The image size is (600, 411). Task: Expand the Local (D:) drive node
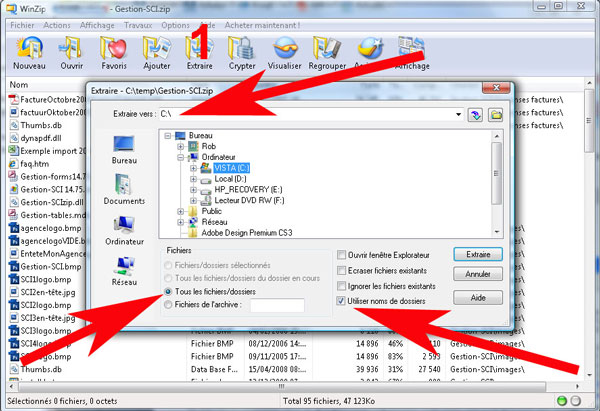pyautogui.click(x=193, y=179)
